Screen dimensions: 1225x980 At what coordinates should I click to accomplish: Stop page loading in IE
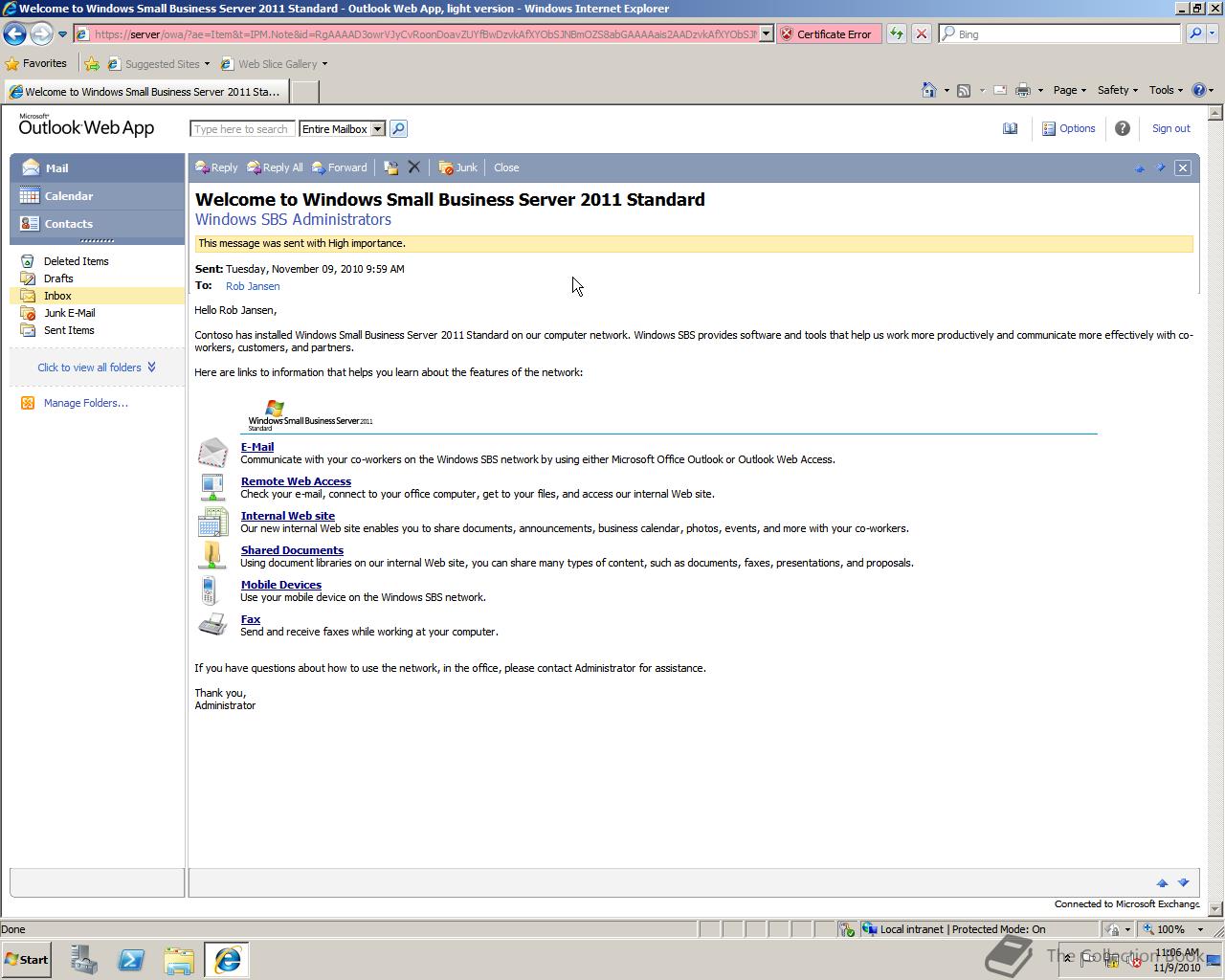922,33
